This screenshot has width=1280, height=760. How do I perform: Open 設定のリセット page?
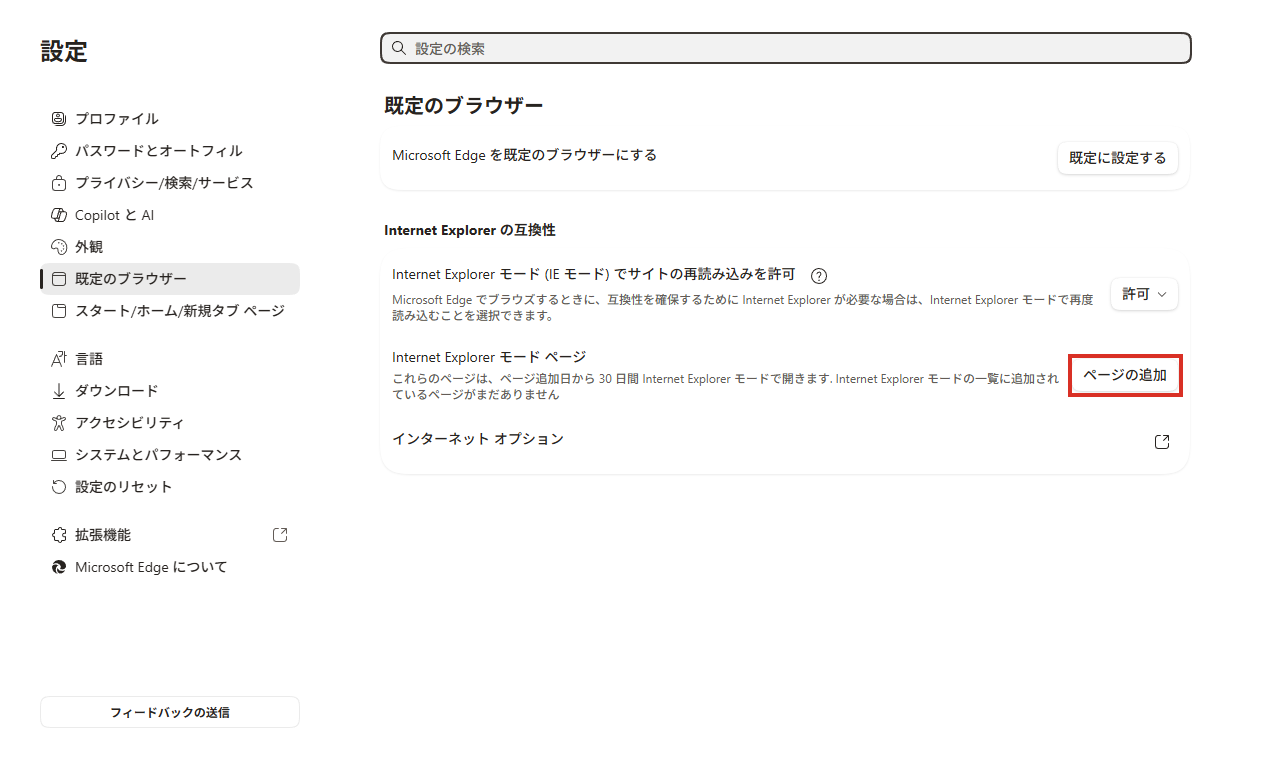tap(170, 487)
